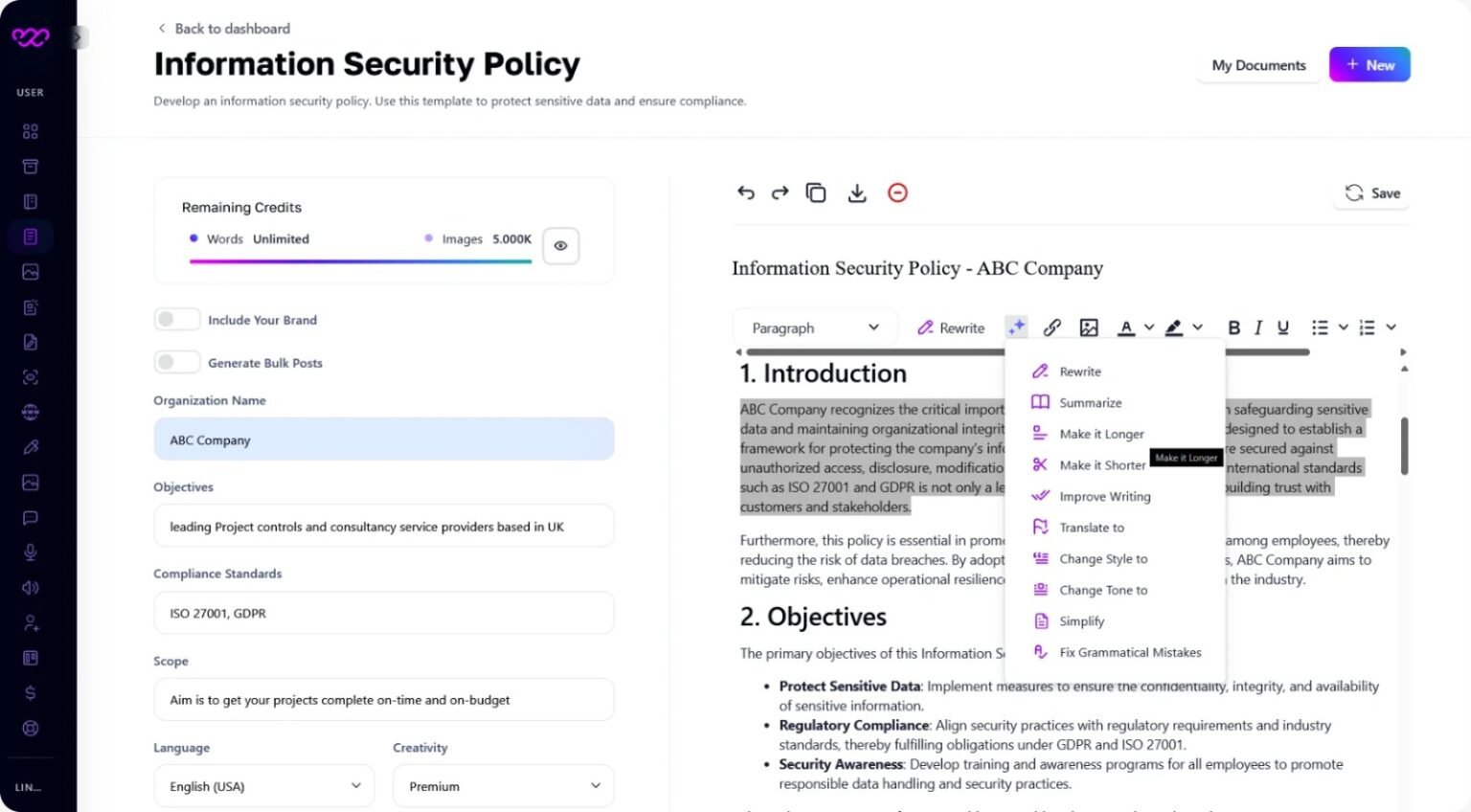This screenshot has width=1471, height=812.
Task: Open the dollar sign sidebar icon
Action: [31, 693]
